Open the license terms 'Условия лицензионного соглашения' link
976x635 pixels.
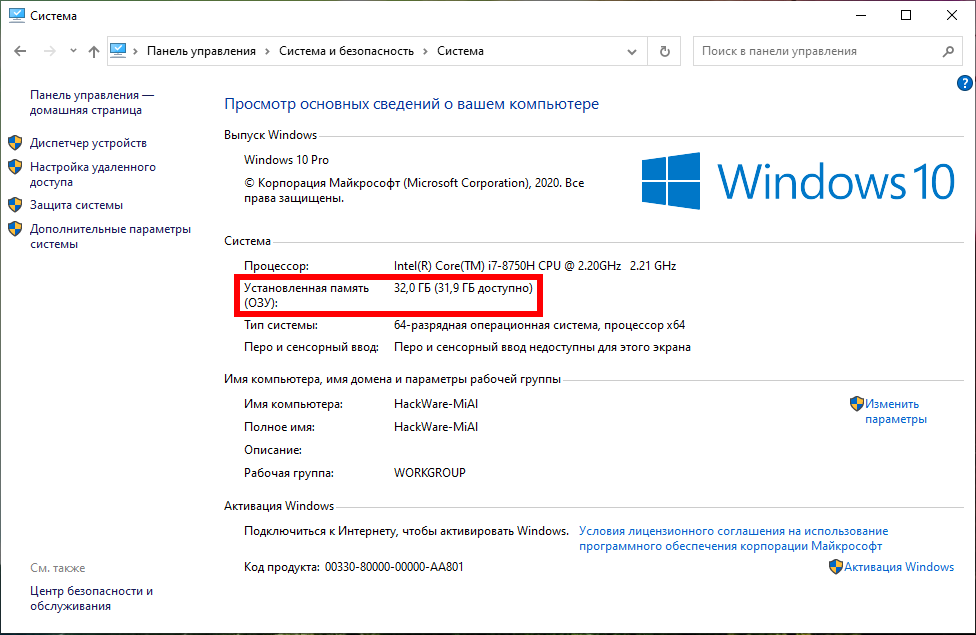733,539
